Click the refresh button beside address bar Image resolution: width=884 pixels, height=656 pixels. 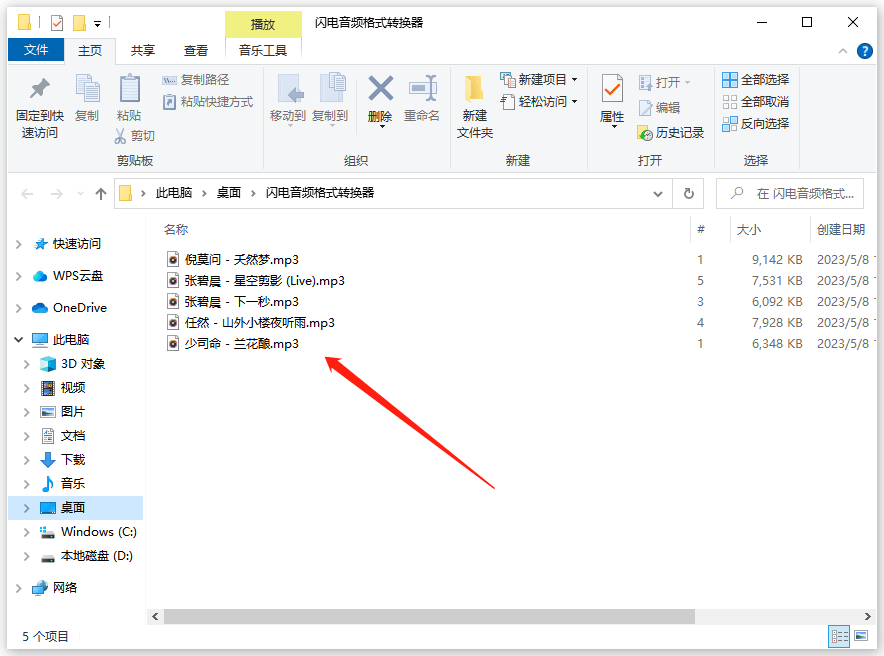689,193
